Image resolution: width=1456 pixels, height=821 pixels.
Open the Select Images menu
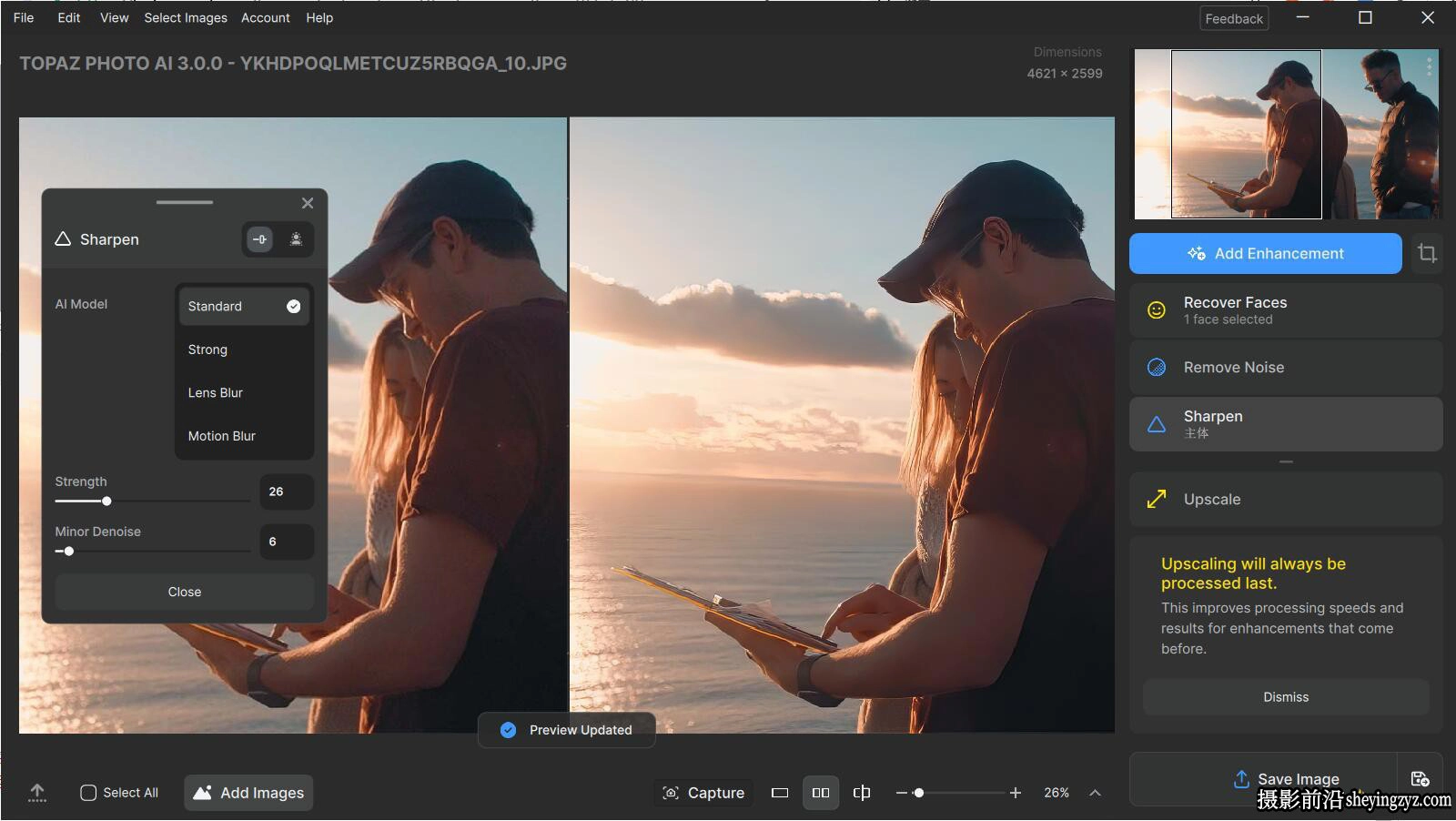(x=186, y=17)
